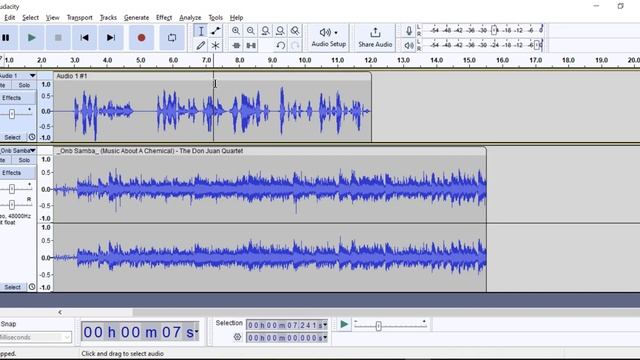Open Effects for Audio 1 track

pos(17,98)
